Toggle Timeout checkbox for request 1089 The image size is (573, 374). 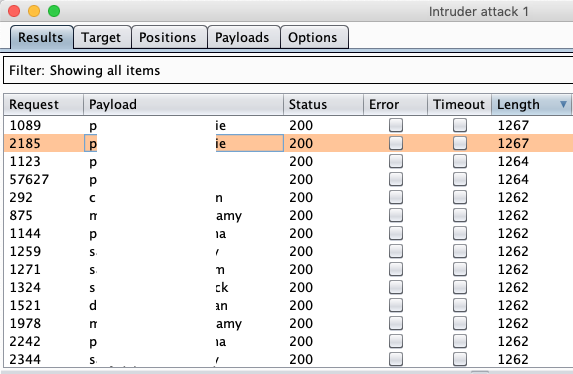[460, 125]
